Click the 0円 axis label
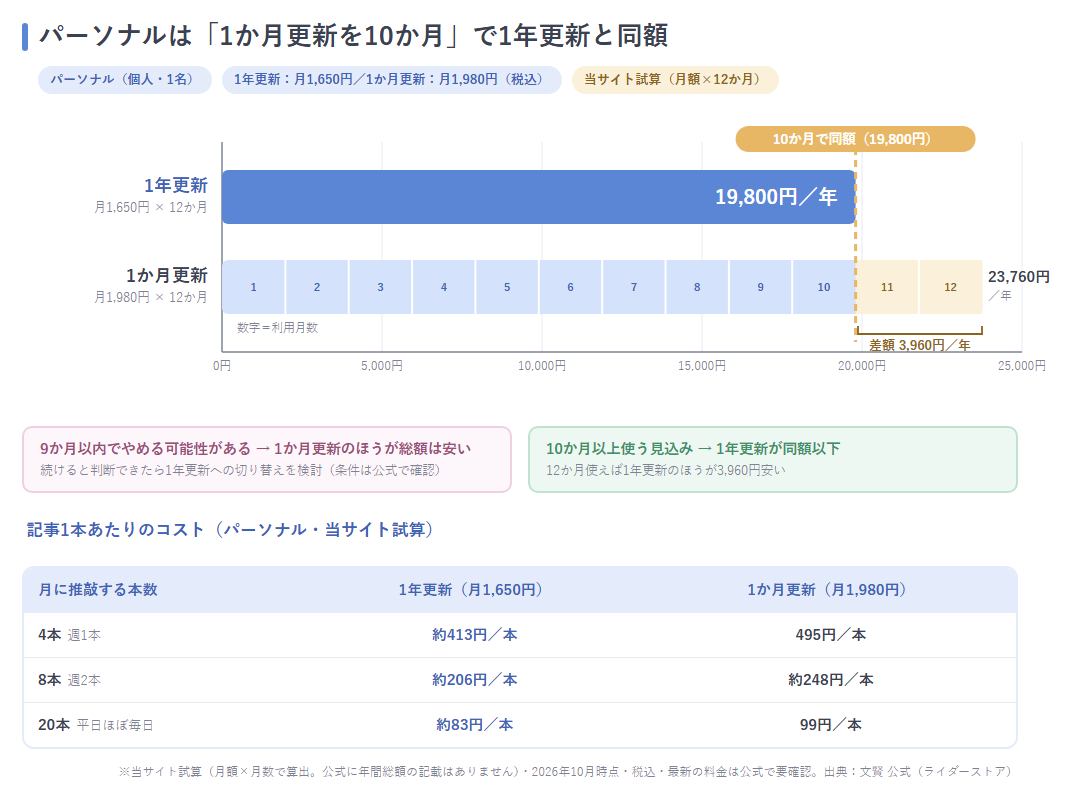Viewport: 1072px width, 799px height. tap(222, 366)
